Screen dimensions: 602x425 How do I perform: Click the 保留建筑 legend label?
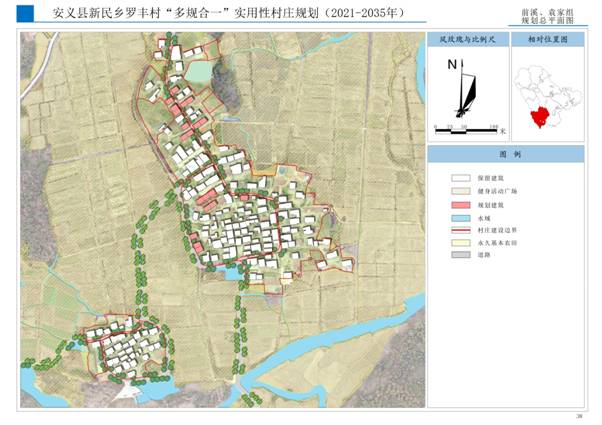point(491,178)
